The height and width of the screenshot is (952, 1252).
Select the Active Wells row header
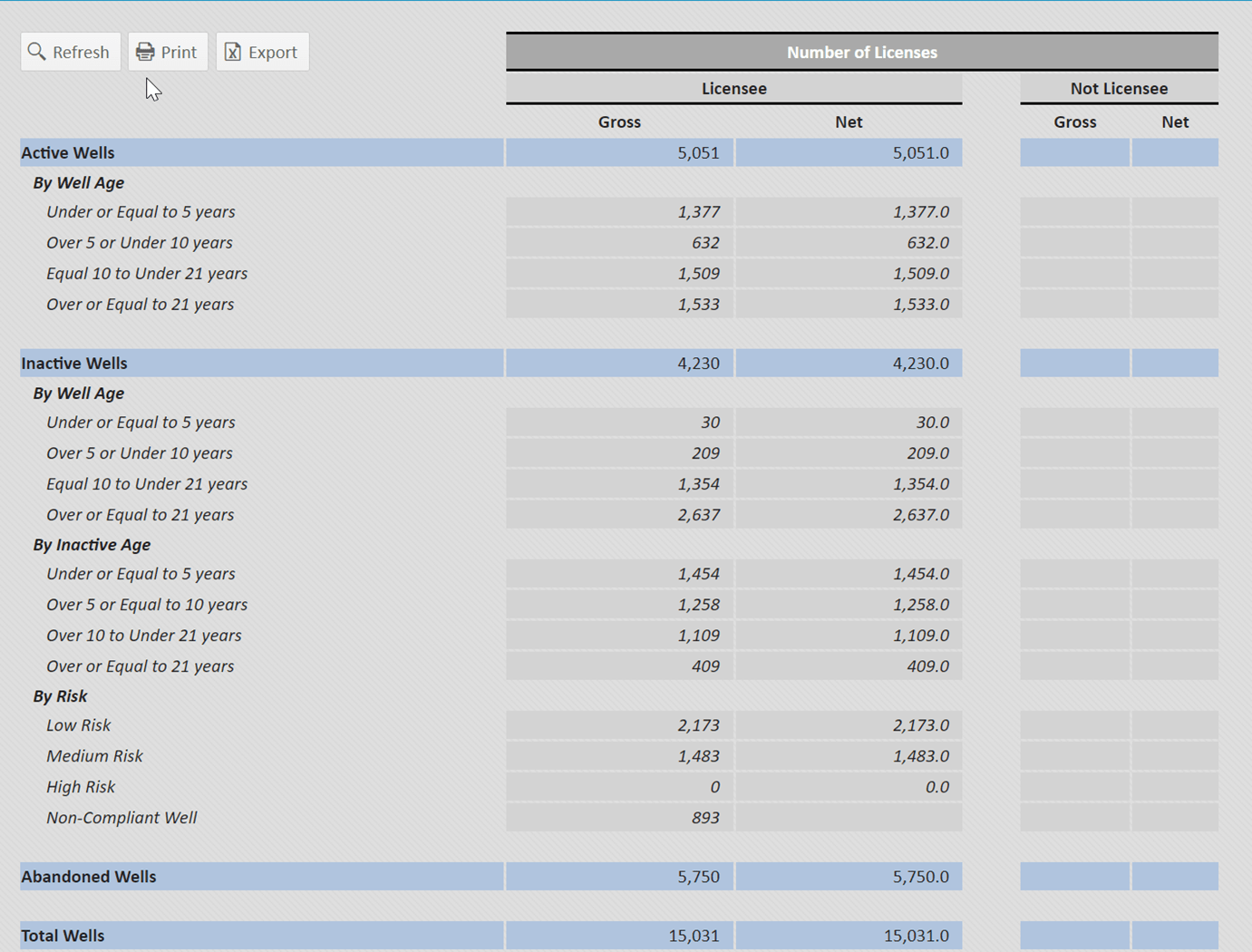coord(68,152)
